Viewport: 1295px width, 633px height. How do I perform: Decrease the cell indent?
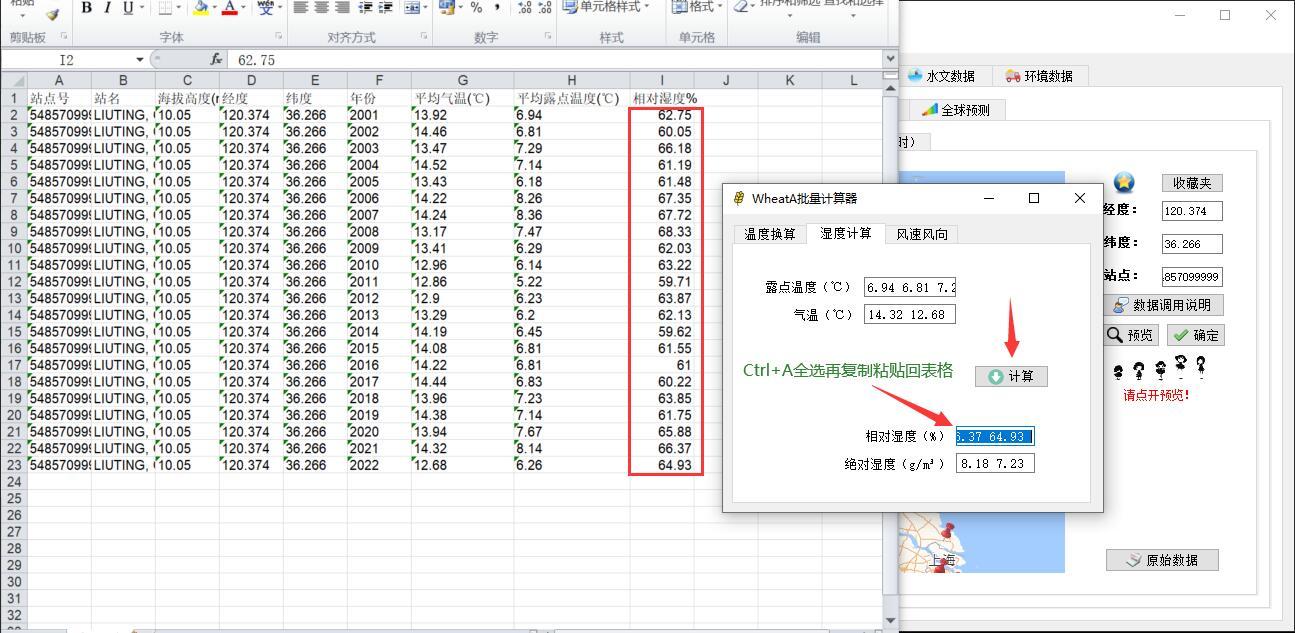365,8
